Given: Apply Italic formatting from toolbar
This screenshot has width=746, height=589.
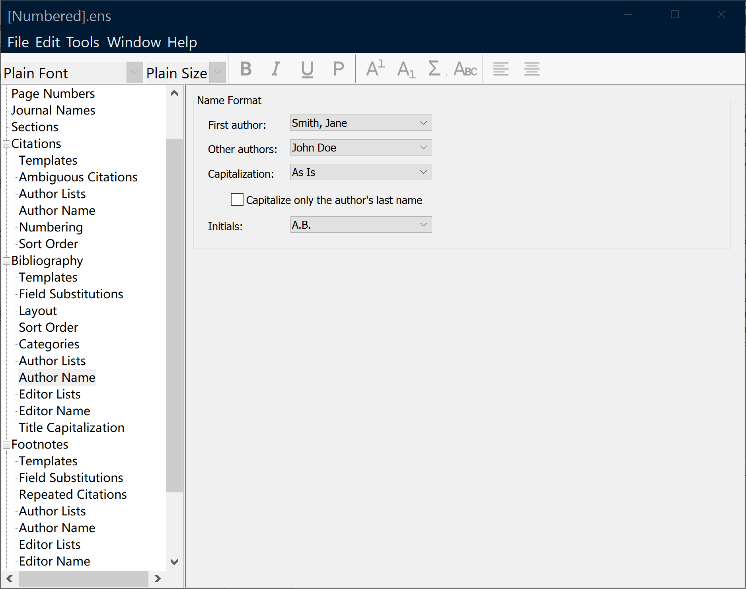Looking at the screenshot, I should click(276, 69).
